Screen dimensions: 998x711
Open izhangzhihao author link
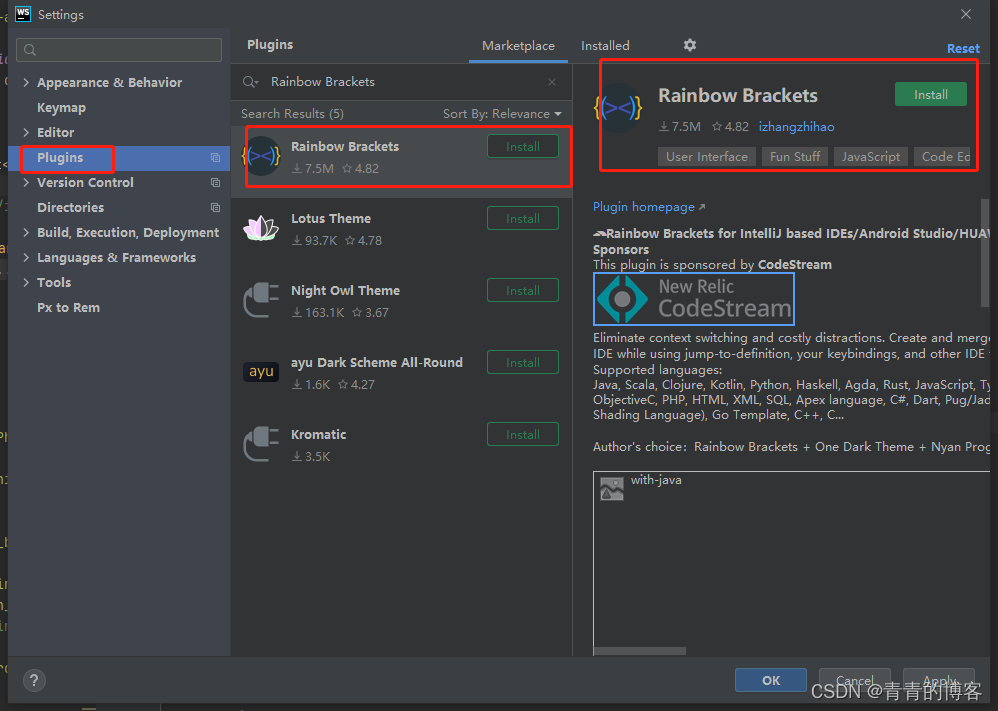(796, 127)
